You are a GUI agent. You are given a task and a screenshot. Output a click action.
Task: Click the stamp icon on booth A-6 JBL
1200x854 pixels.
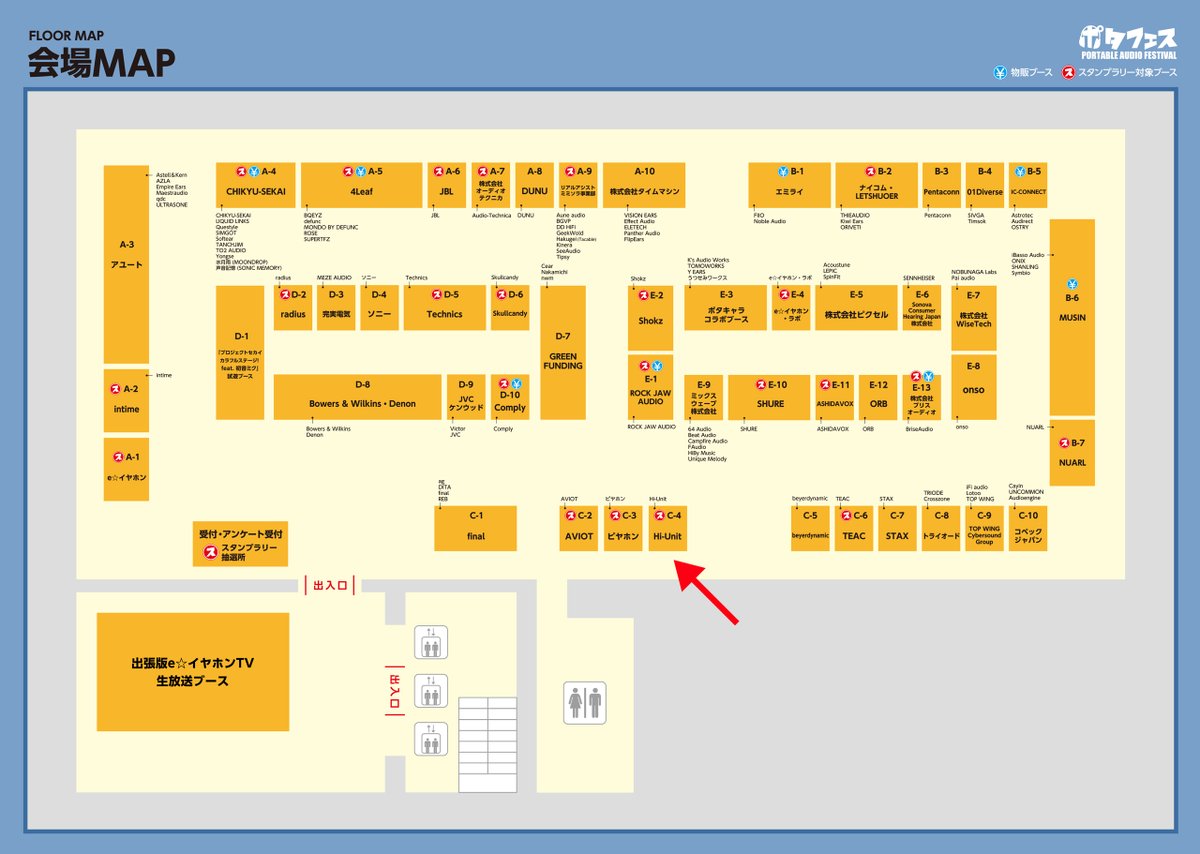tap(438, 171)
